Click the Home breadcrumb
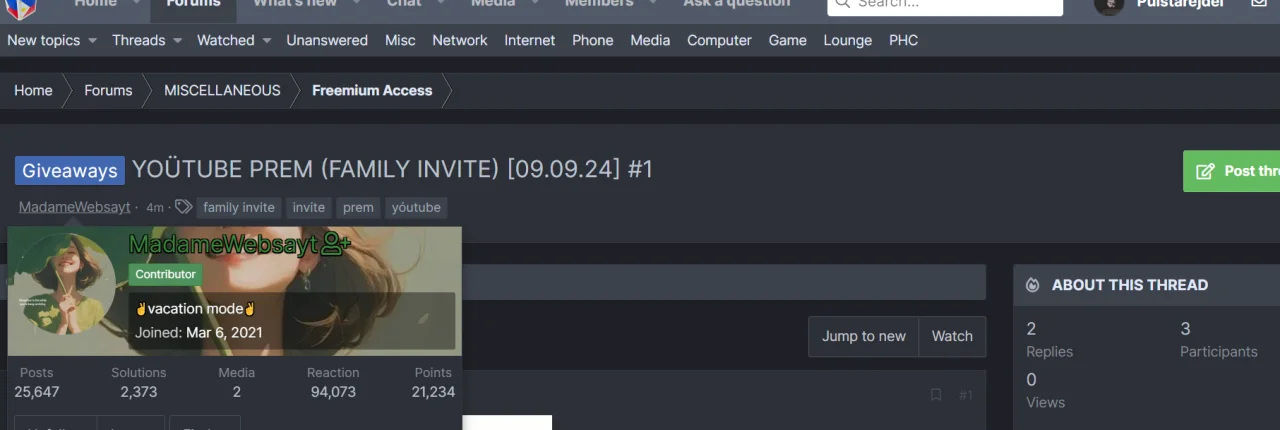 (x=33, y=90)
